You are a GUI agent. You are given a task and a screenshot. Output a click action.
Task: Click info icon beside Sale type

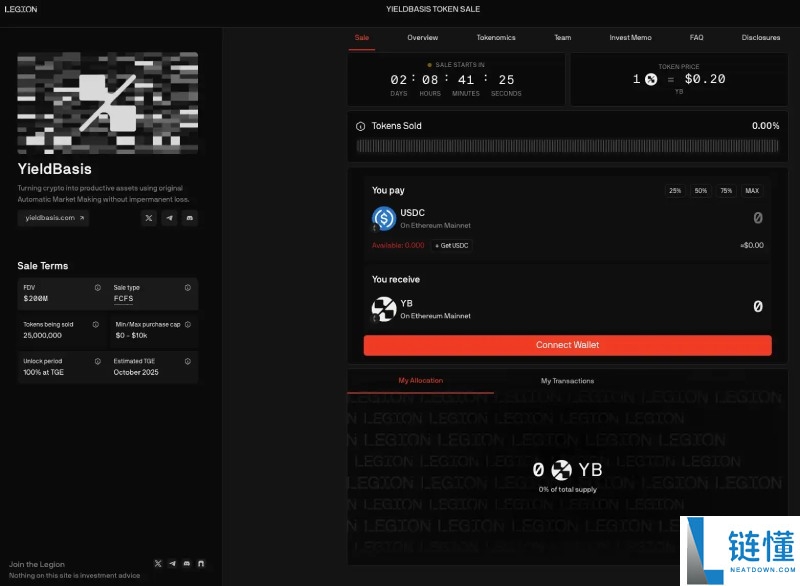188,288
